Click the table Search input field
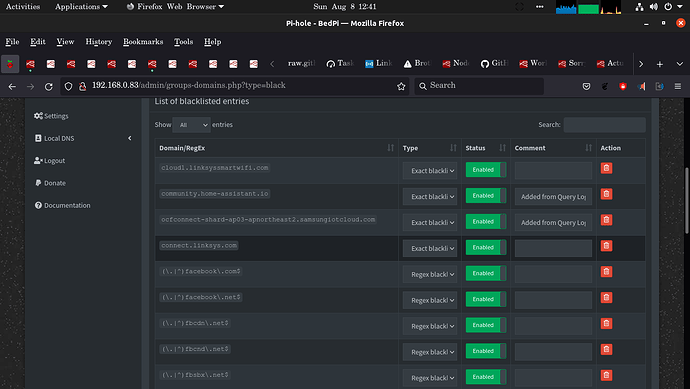Image resolution: width=690 pixels, height=389 pixels. click(x=605, y=125)
